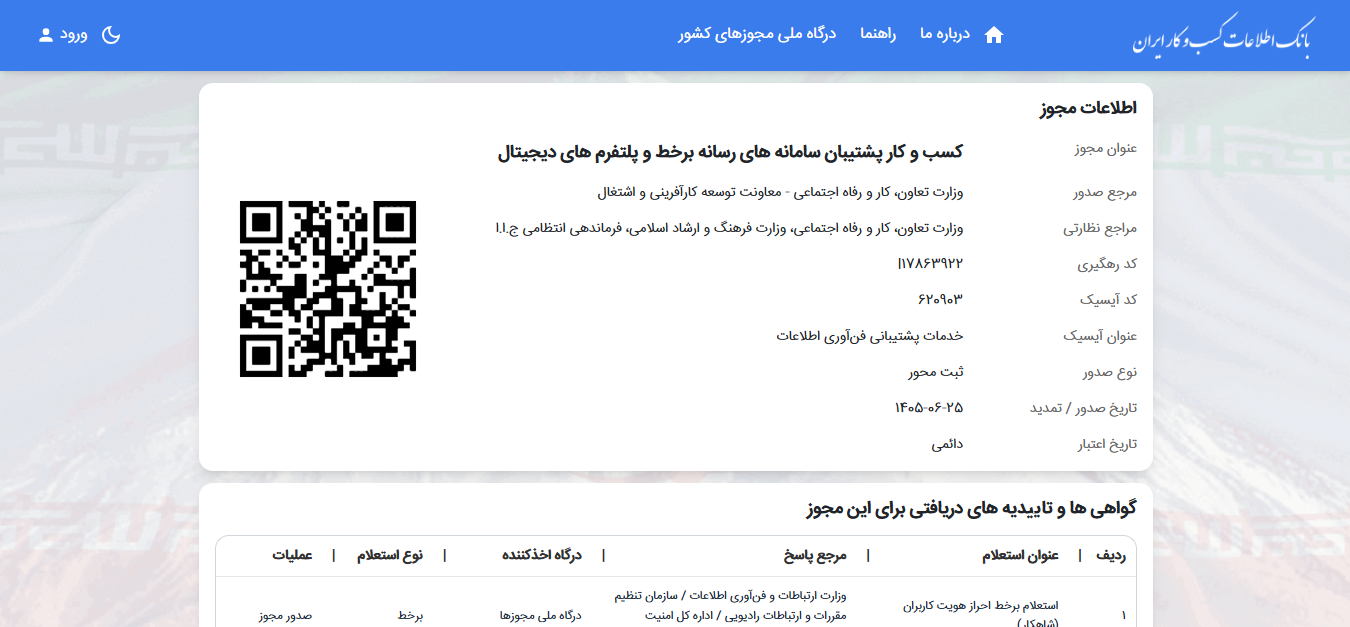Open درگاه ملی مجوزهای کشور link
Screen dimensions: 1350x627
tap(757, 34)
